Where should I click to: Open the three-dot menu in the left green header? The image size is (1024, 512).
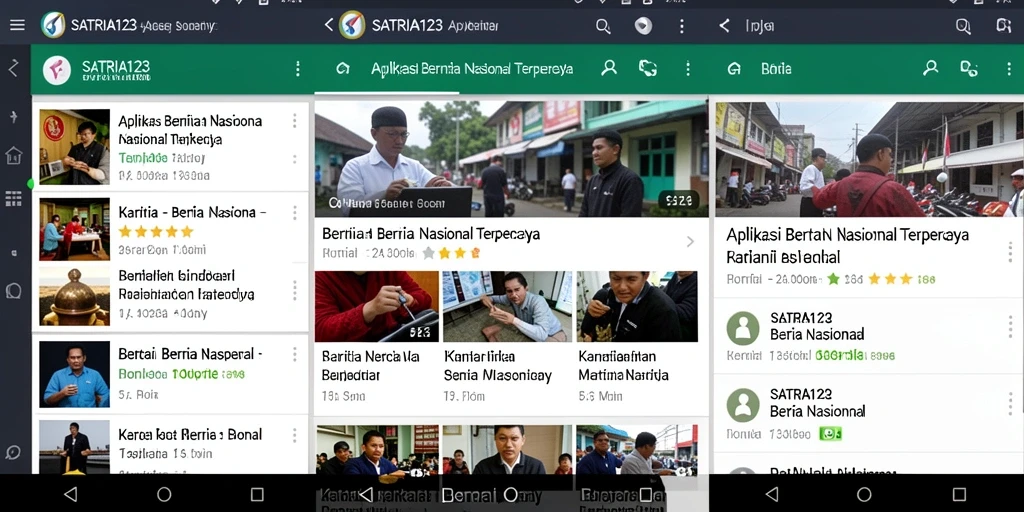298,69
